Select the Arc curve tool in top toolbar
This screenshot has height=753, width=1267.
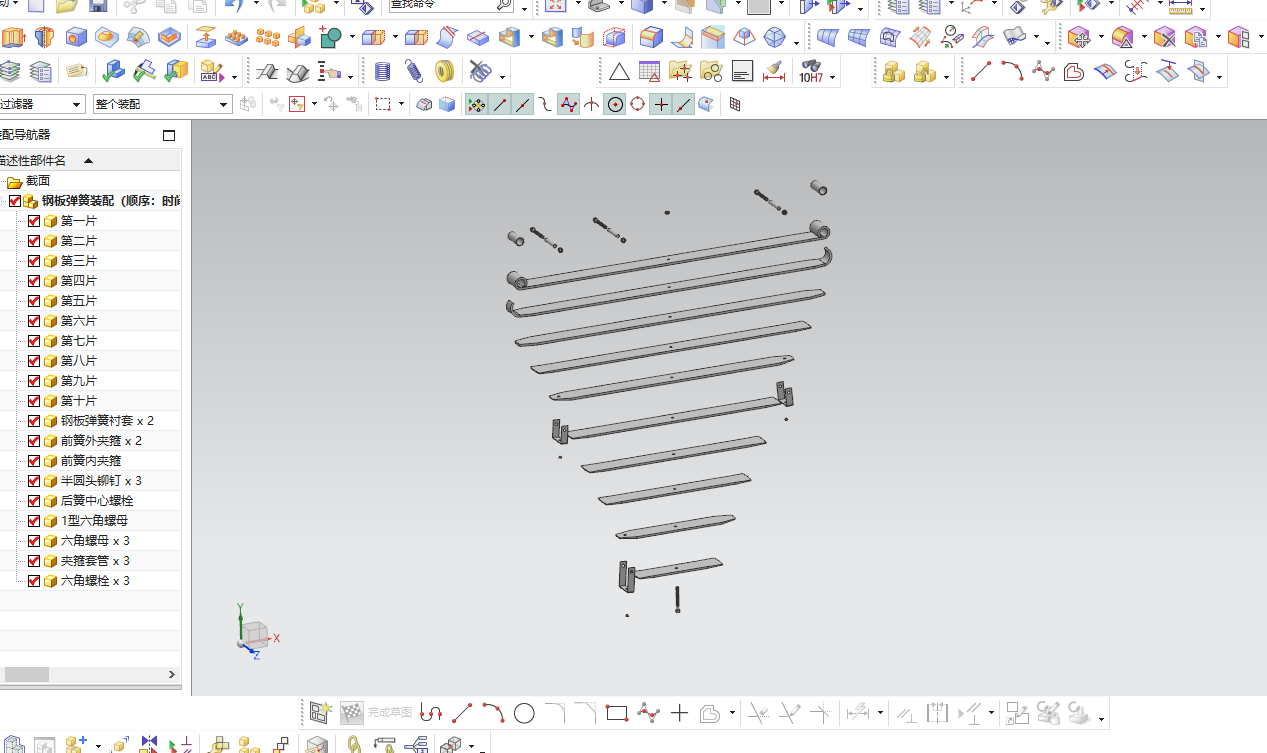coord(1012,72)
